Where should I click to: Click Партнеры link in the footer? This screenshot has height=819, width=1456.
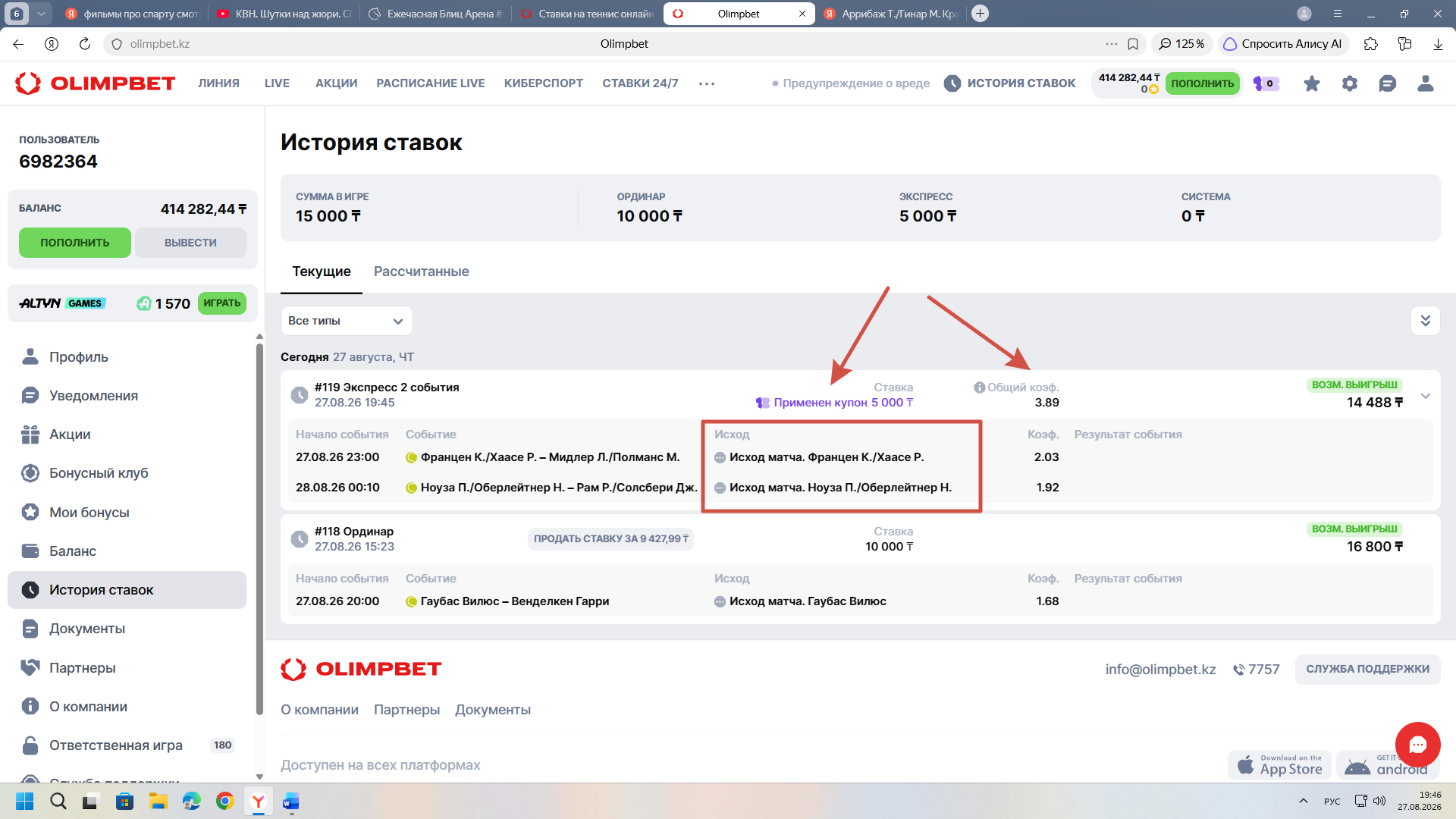[x=406, y=710]
